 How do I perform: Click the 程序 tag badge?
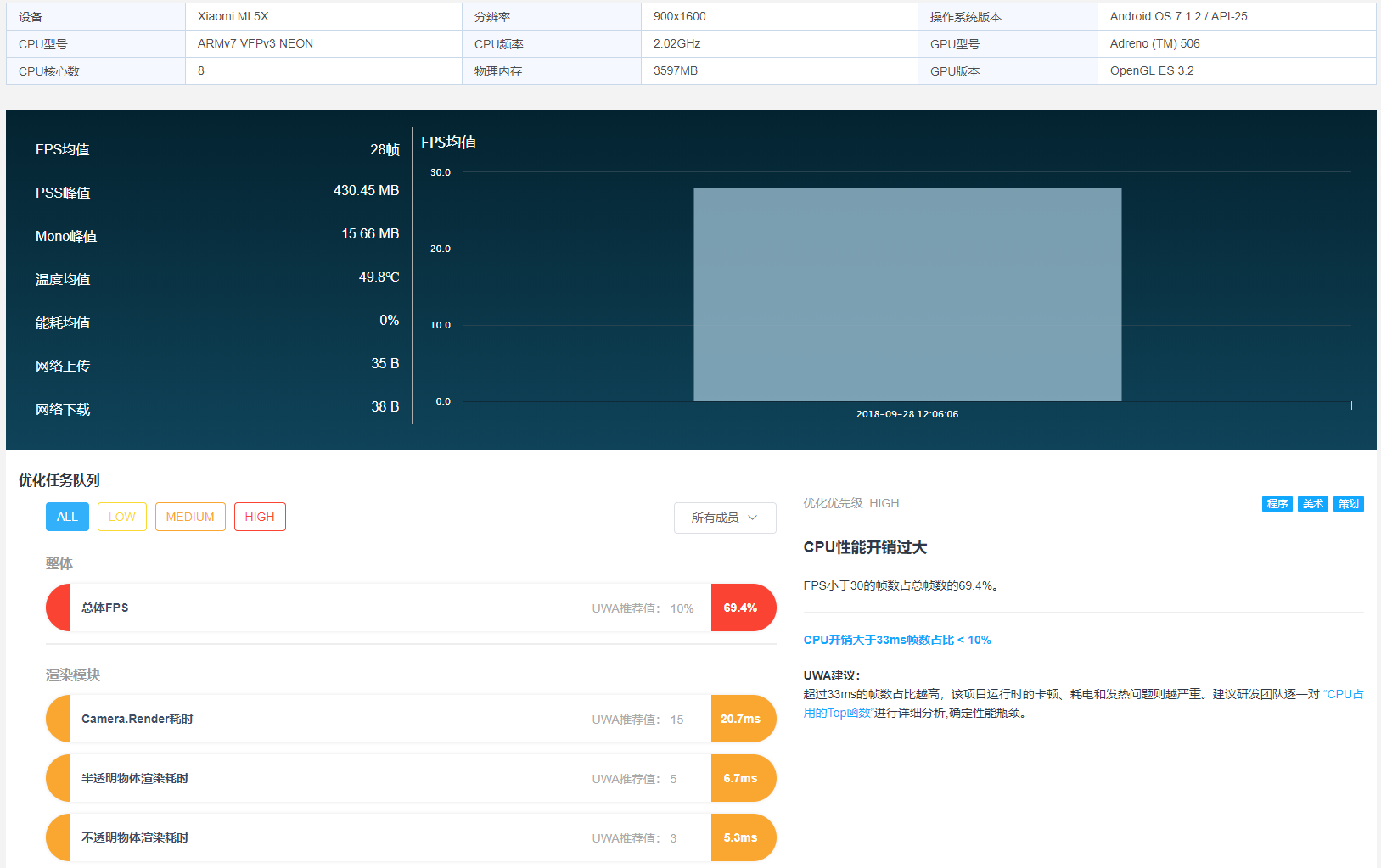click(1277, 504)
